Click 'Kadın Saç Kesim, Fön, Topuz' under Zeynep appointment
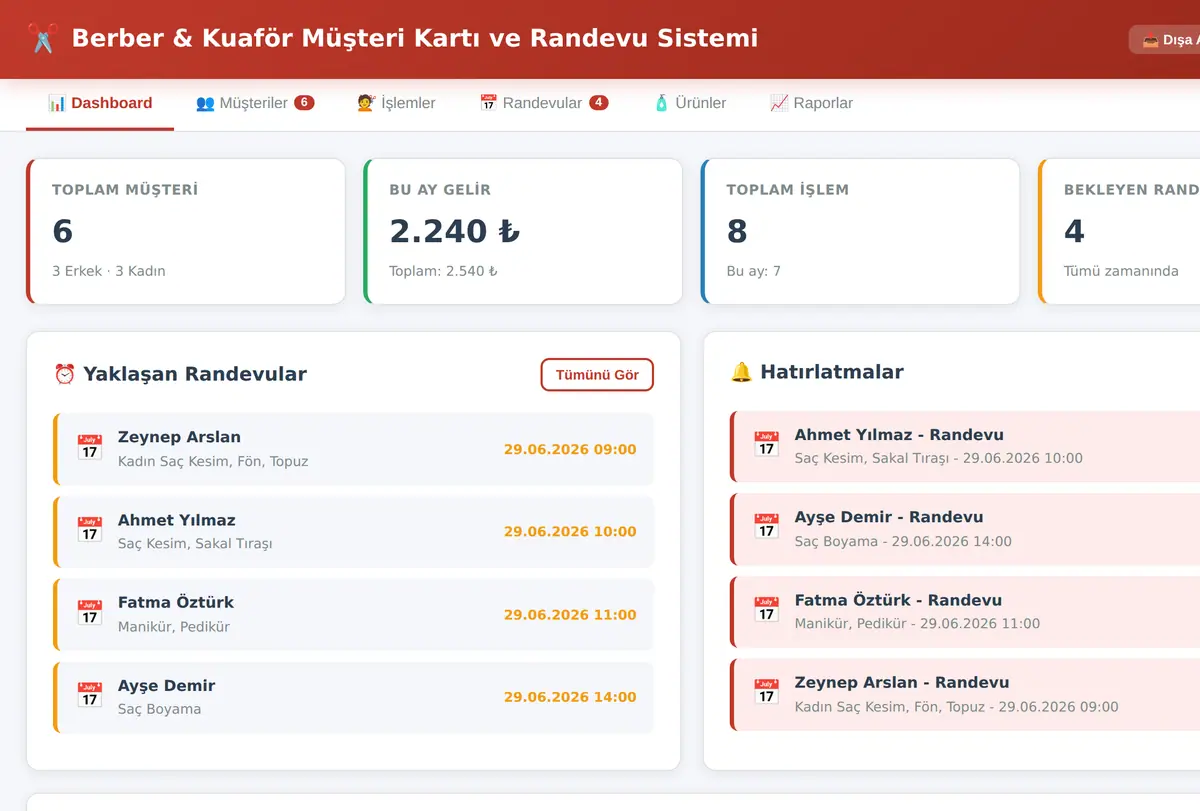This screenshot has height=811, width=1200. coord(213,462)
